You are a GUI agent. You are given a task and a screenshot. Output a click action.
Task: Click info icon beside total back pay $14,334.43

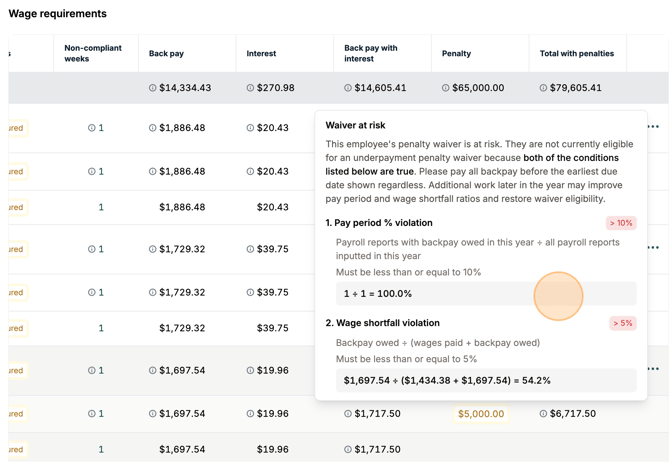(x=153, y=88)
